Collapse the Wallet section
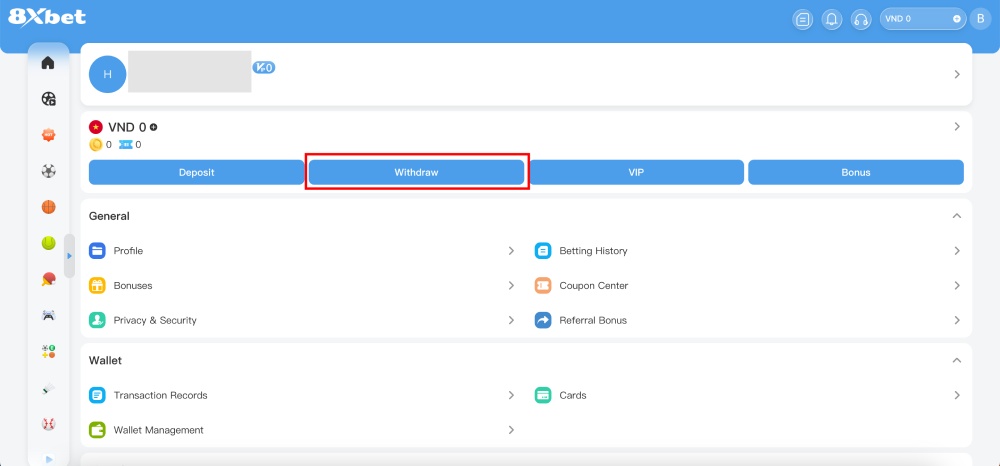Screen dimensions: 1000x466 957,360
